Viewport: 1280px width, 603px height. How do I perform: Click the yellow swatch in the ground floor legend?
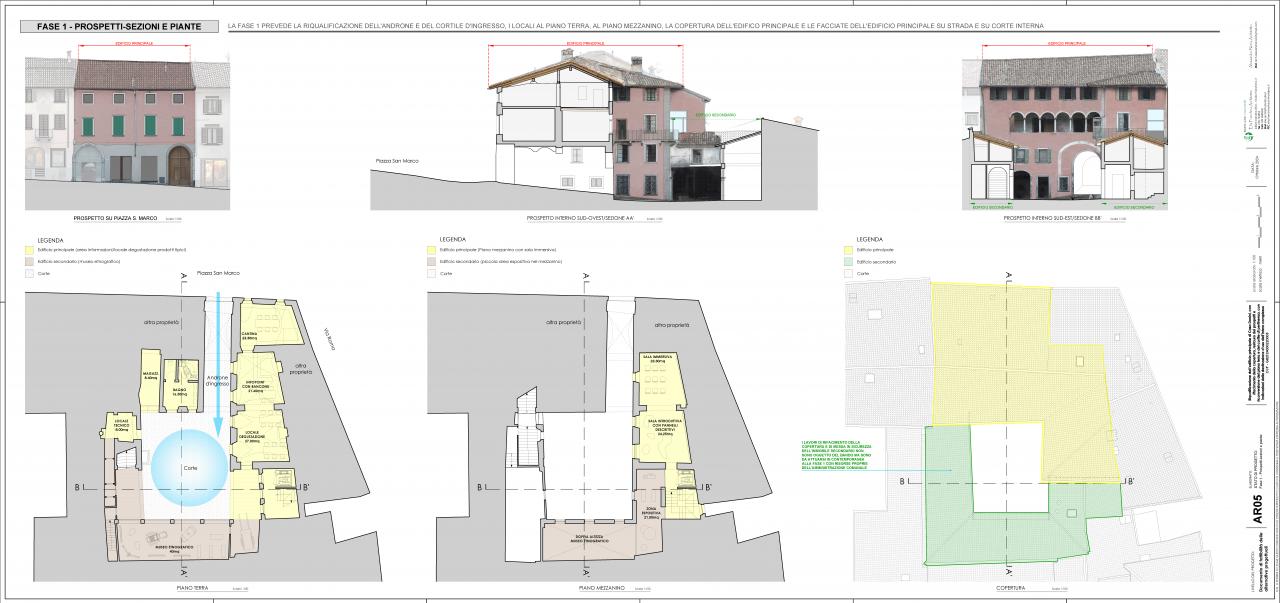tap(29, 249)
